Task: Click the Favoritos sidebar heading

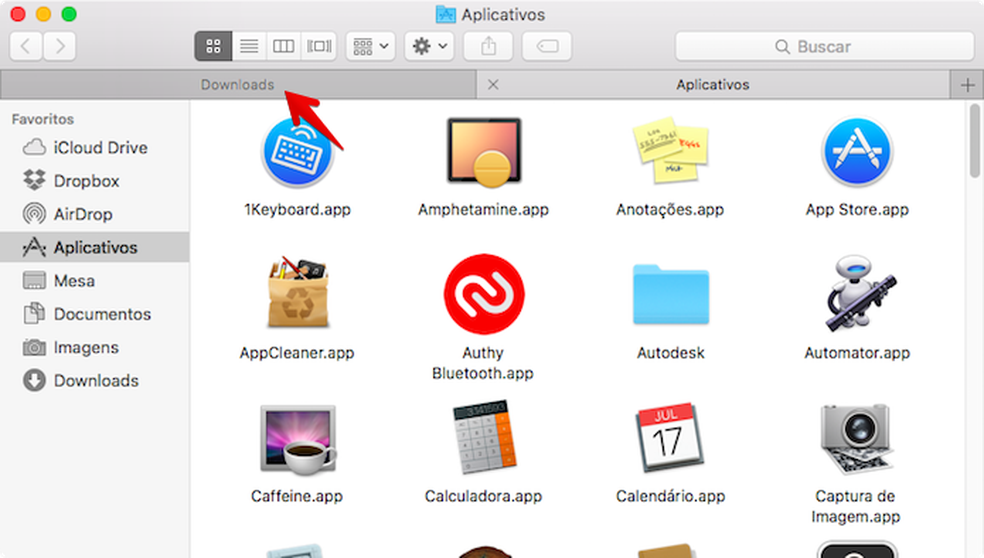Action: click(43, 119)
